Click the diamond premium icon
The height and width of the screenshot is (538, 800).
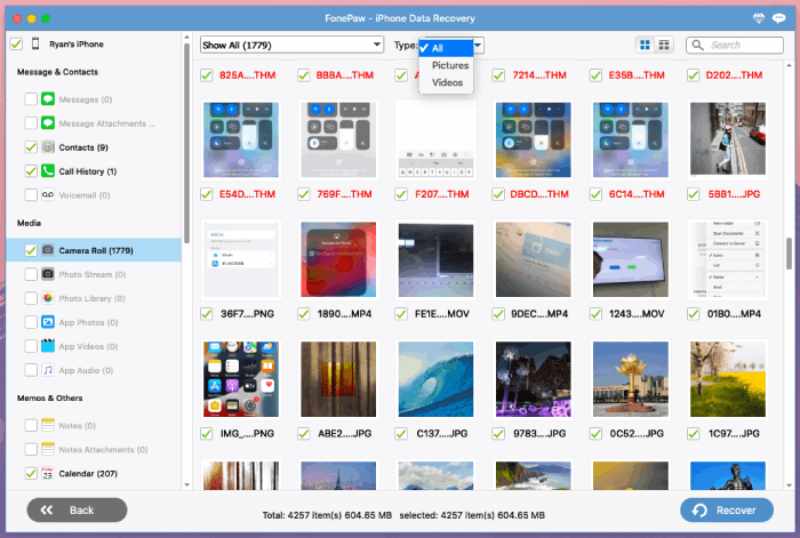click(756, 19)
